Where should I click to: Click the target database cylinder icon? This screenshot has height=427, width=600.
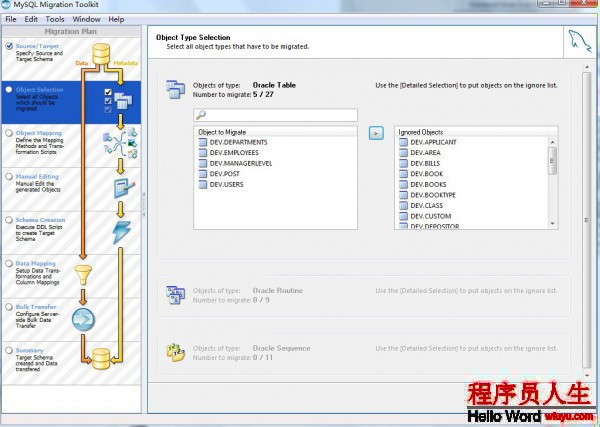(x=101, y=359)
